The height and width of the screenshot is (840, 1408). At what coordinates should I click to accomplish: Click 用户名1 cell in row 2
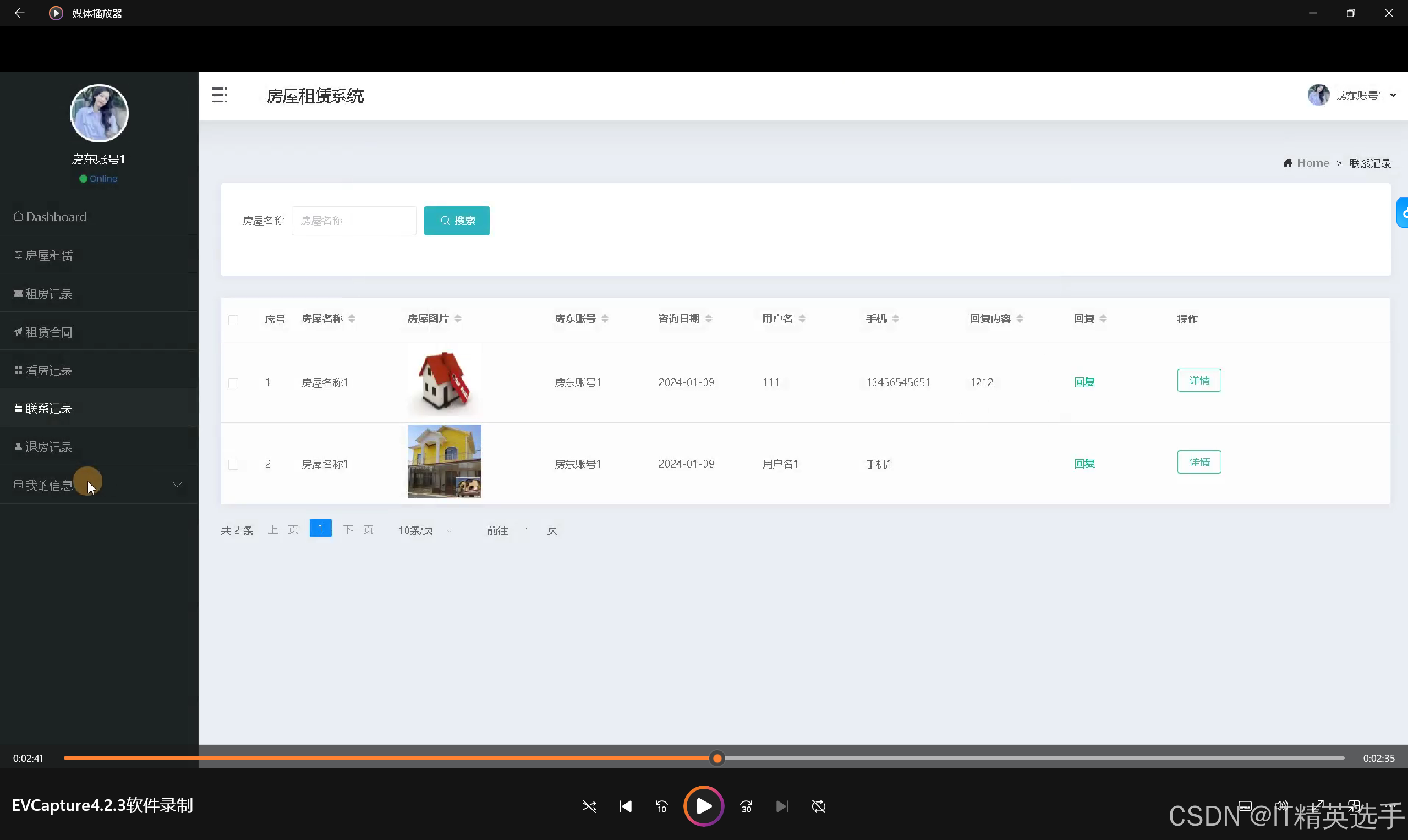pos(780,464)
